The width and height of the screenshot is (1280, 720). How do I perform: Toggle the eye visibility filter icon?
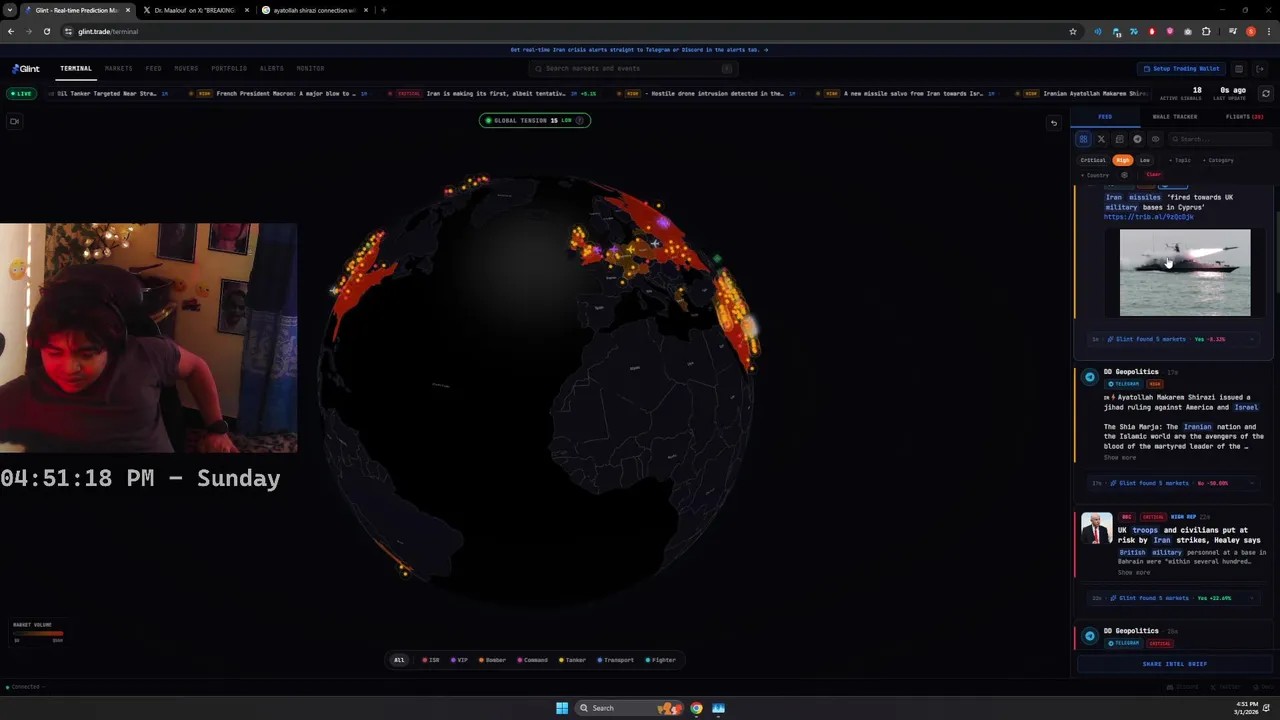1155,139
